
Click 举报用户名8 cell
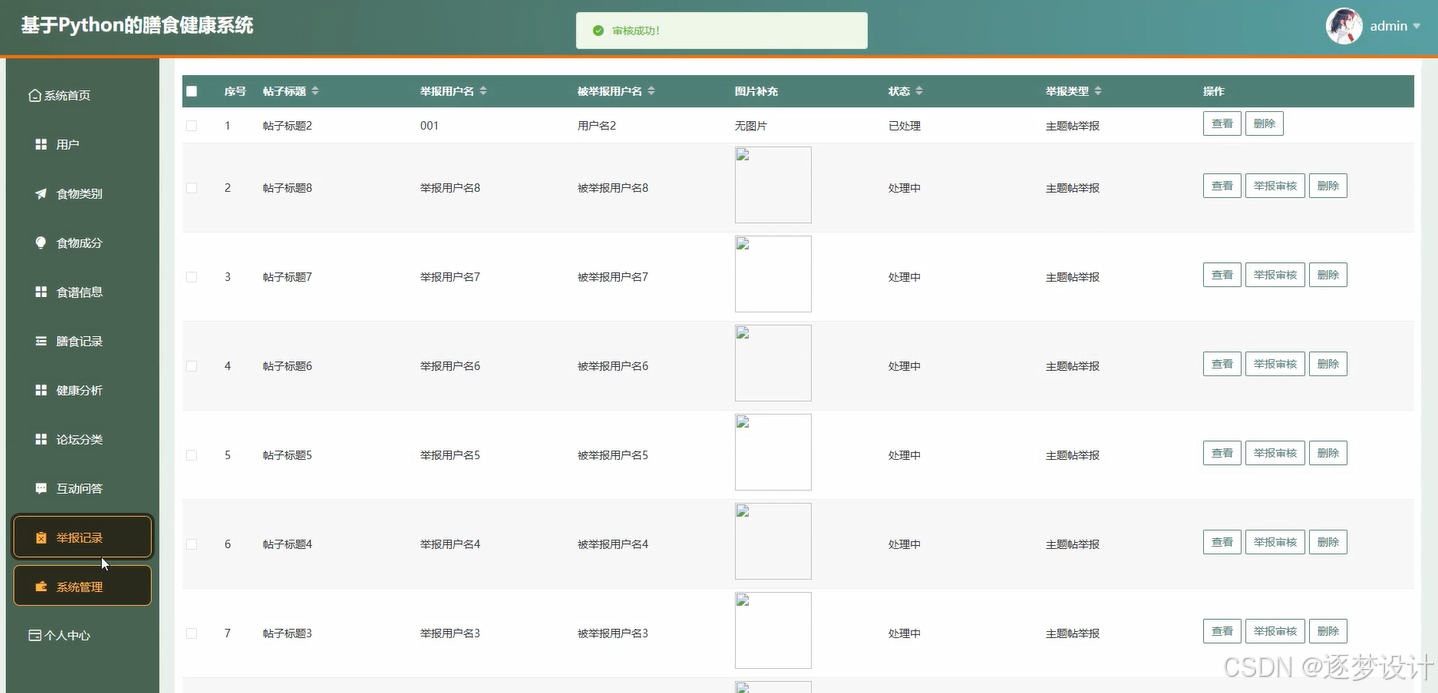(450, 188)
